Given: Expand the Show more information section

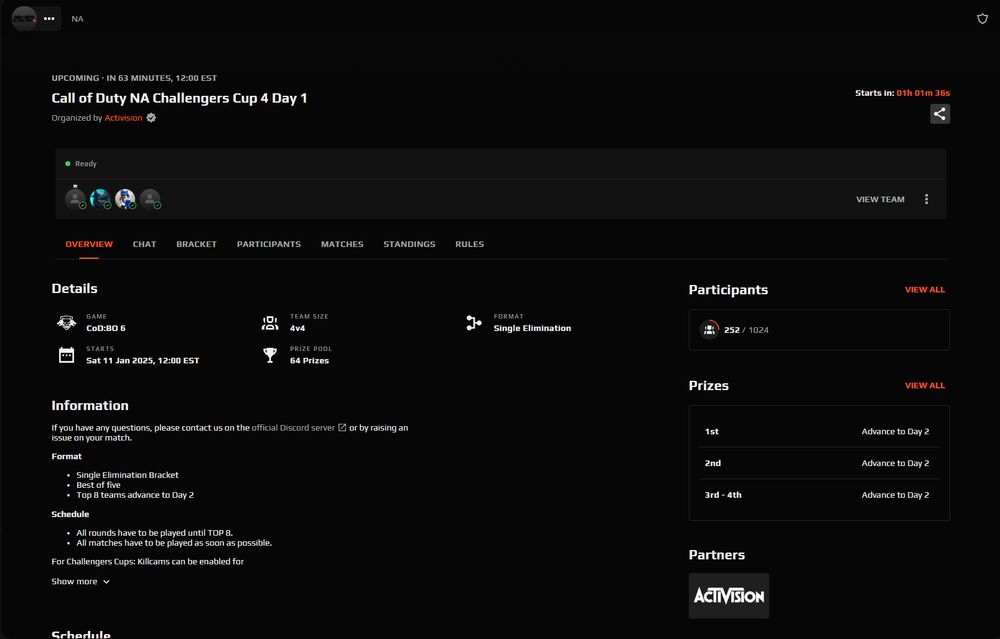Looking at the screenshot, I should pyautogui.click(x=80, y=582).
